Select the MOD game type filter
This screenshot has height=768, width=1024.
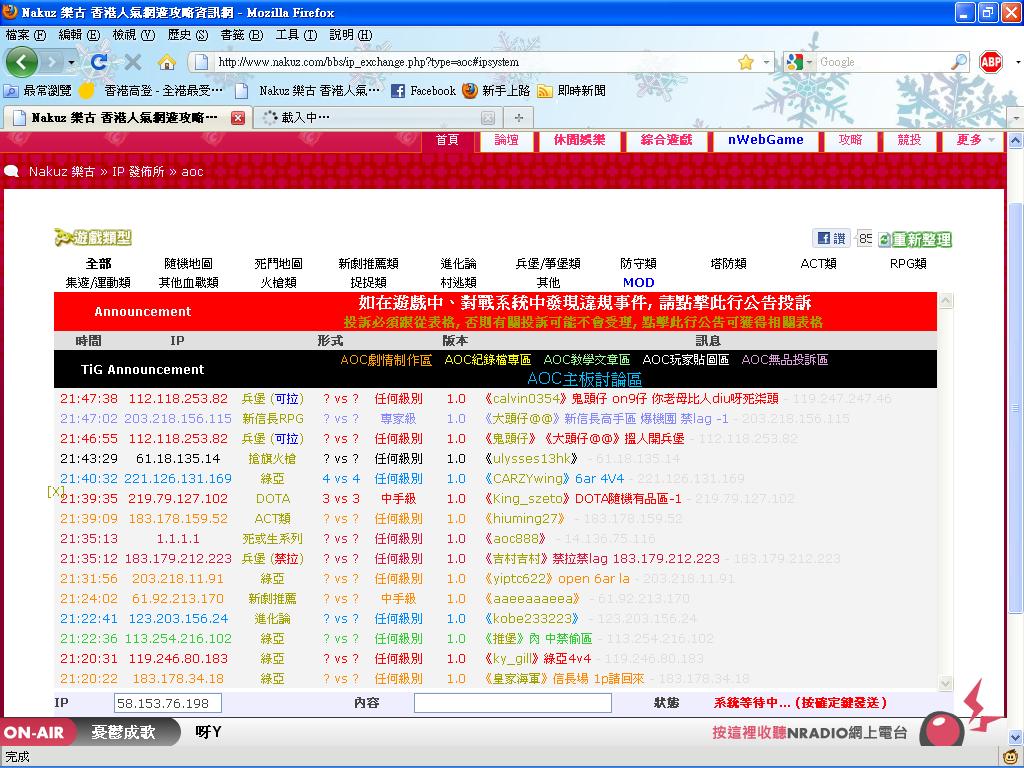tap(638, 283)
